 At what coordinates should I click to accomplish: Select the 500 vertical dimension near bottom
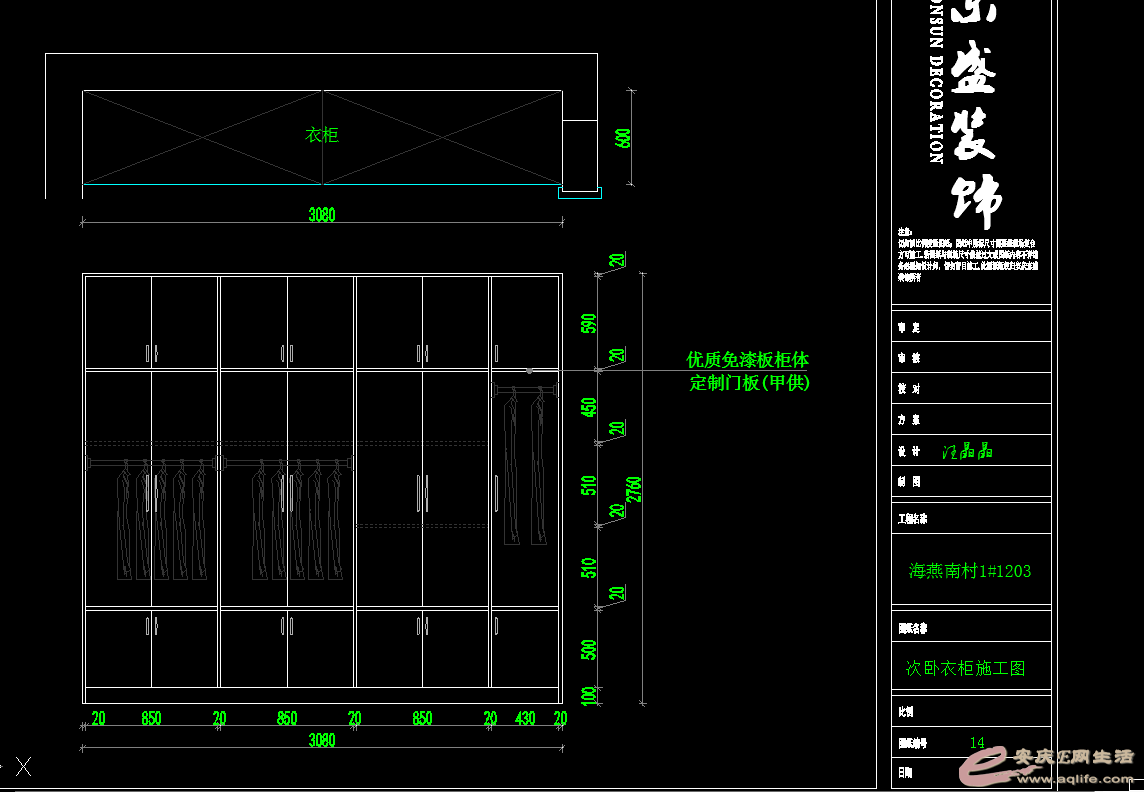[589, 650]
